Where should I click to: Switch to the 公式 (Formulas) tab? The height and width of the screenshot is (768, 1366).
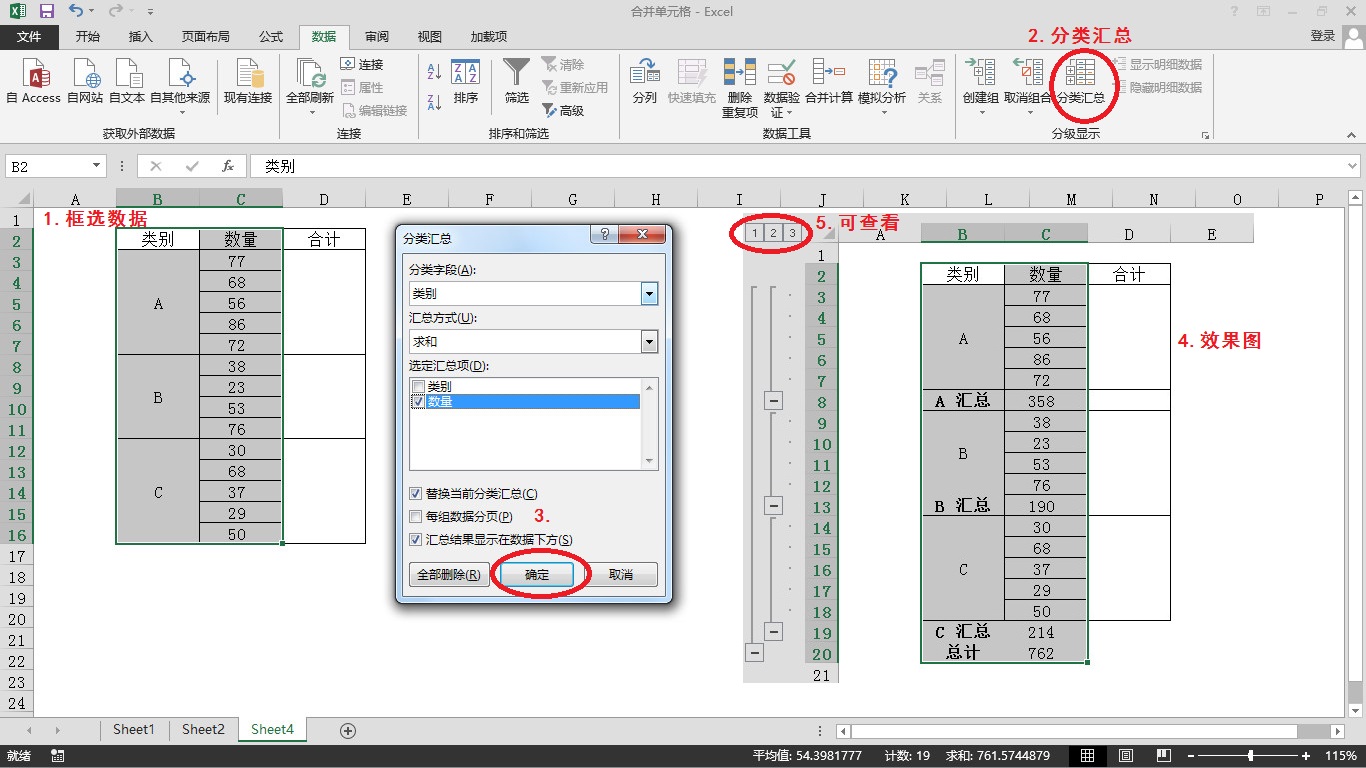(271, 36)
